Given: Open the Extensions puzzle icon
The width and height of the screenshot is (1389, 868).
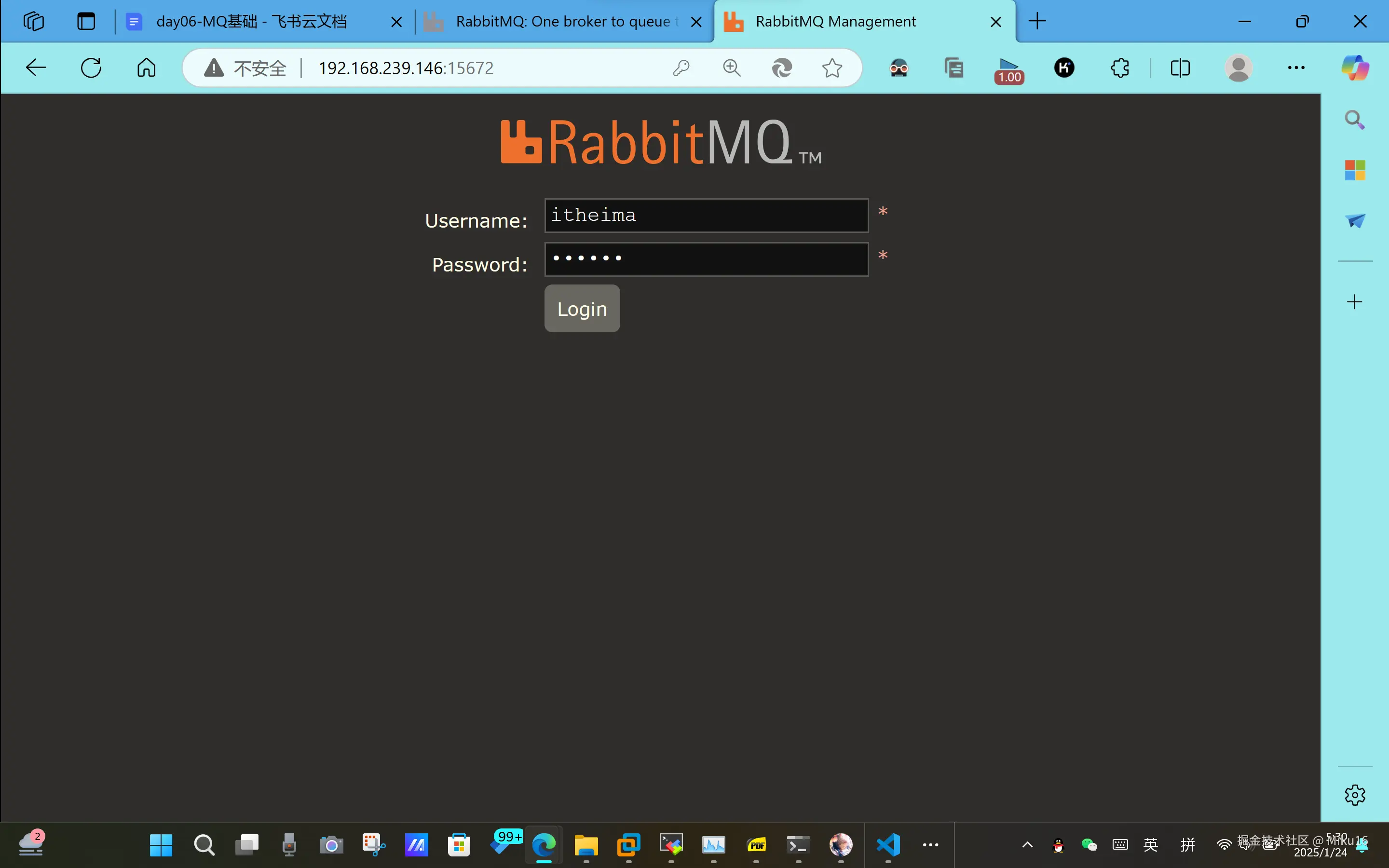Looking at the screenshot, I should click(x=1119, y=68).
